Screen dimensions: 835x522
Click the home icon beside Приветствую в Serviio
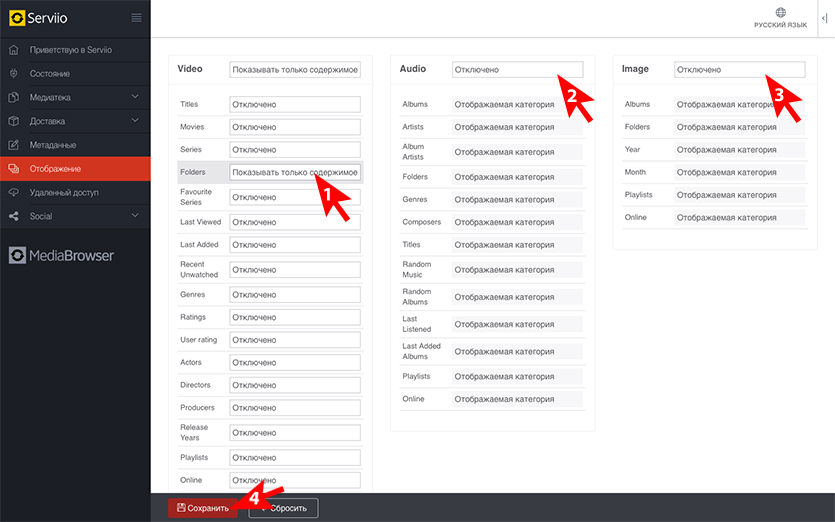14,50
